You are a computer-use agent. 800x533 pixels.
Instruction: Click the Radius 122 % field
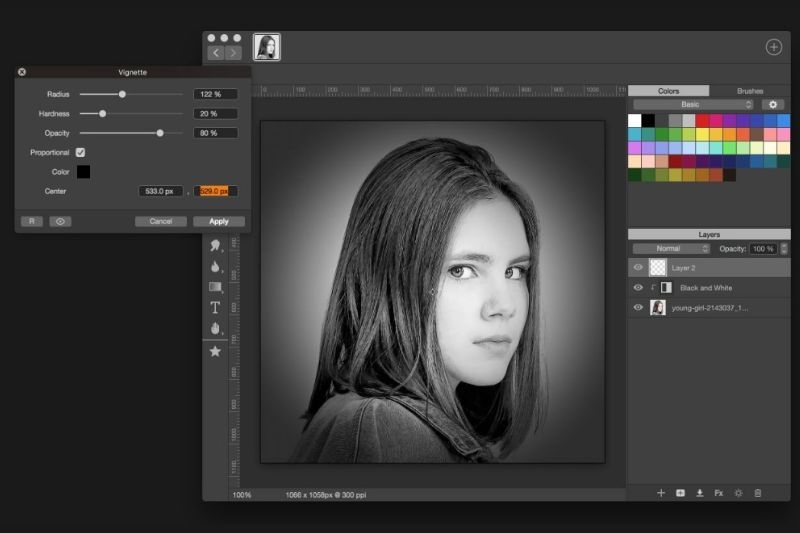click(215, 94)
